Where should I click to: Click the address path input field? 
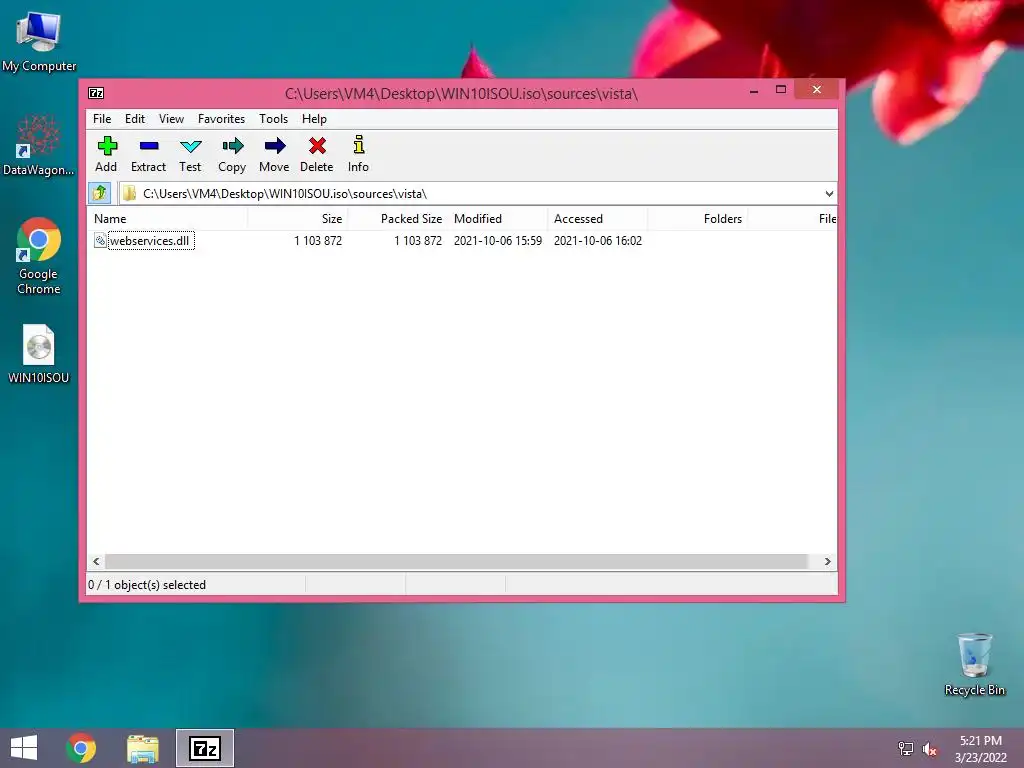pyautogui.click(x=479, y=193)
